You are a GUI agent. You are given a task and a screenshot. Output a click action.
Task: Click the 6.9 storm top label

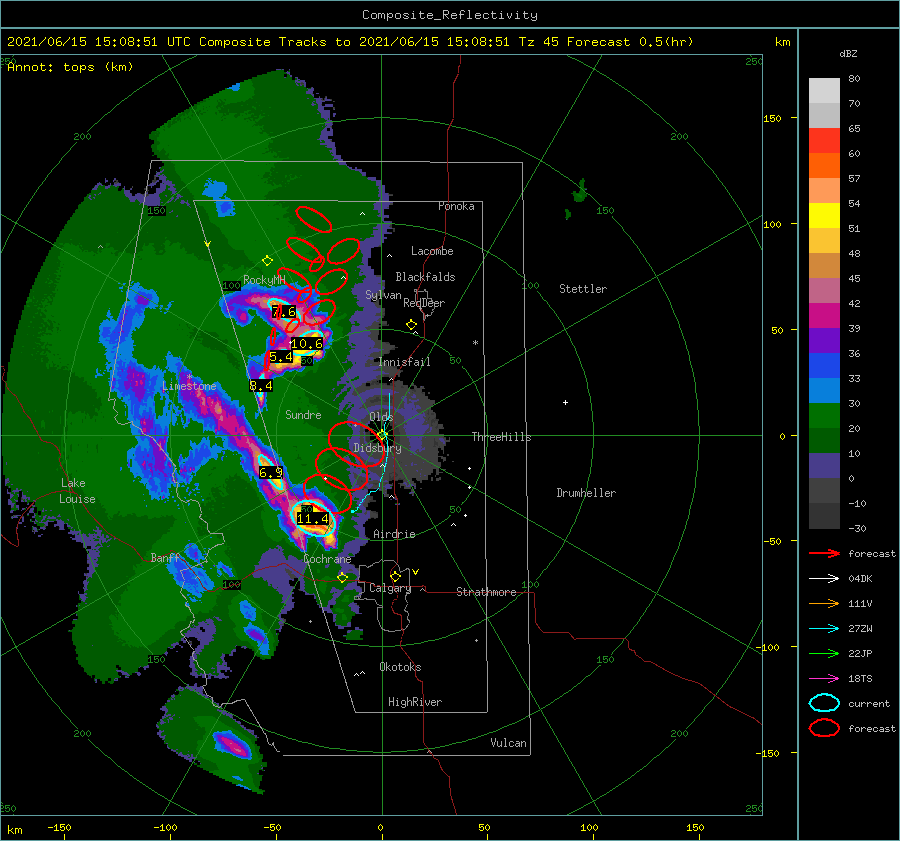coord(270,472)
